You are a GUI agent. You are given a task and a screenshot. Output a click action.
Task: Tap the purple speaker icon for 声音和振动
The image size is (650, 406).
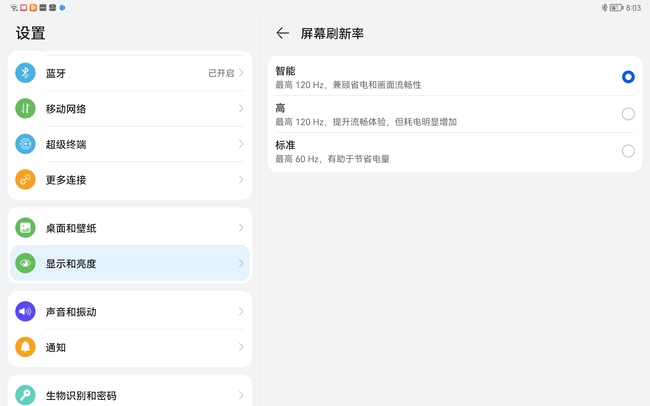25,311
